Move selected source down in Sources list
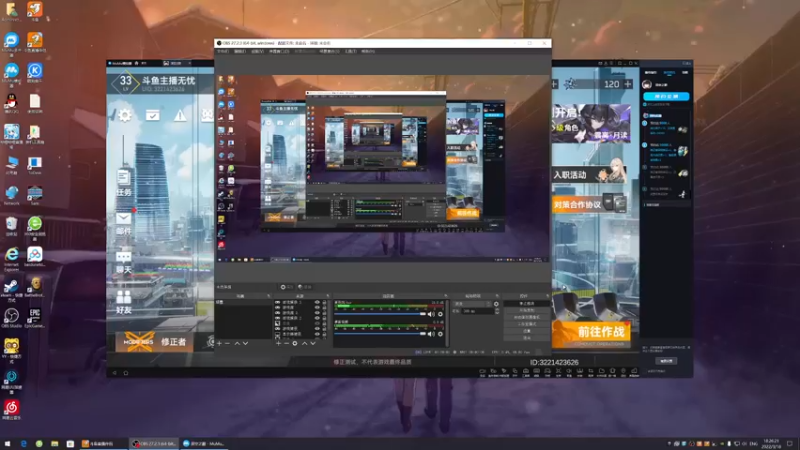Image resolution: width=800 pixels, height=450 pixels. [x=313, y=343]
